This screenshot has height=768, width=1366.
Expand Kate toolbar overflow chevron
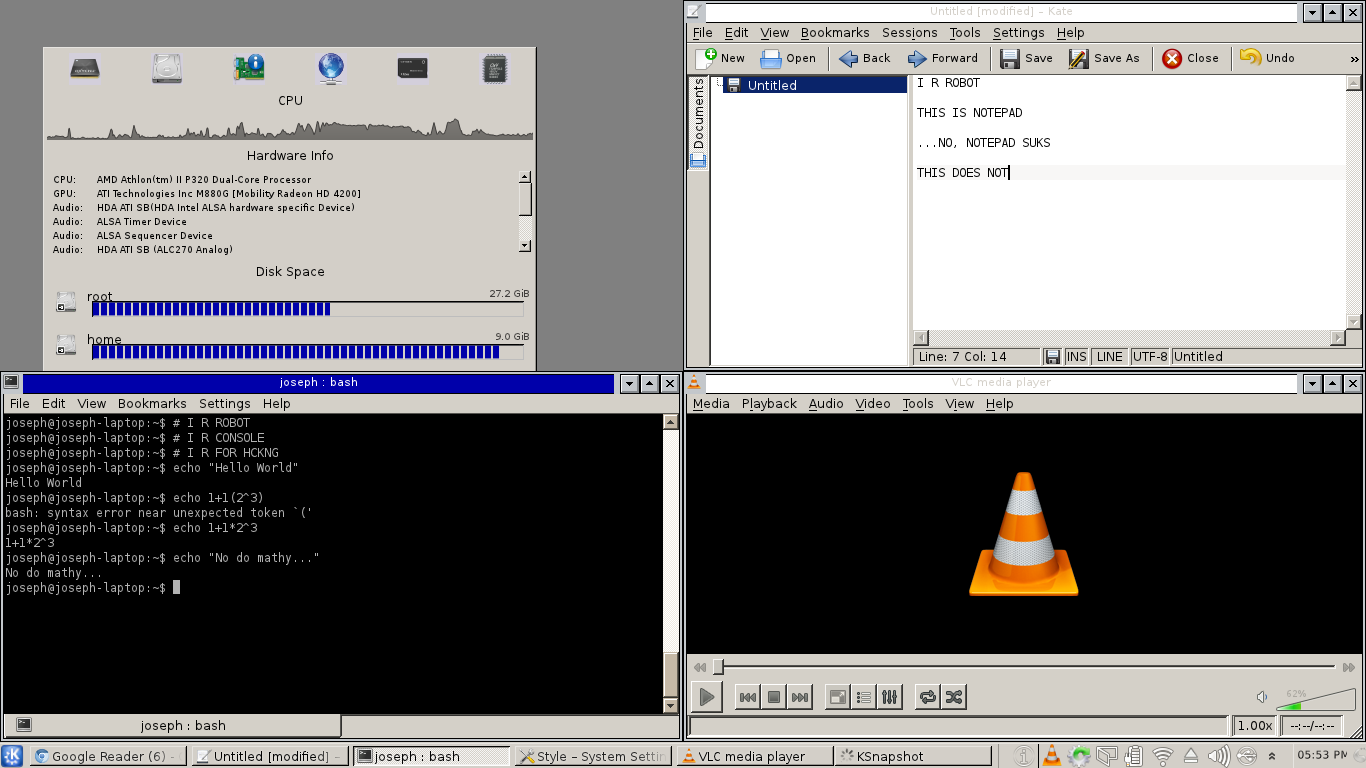pos(1354,59)
